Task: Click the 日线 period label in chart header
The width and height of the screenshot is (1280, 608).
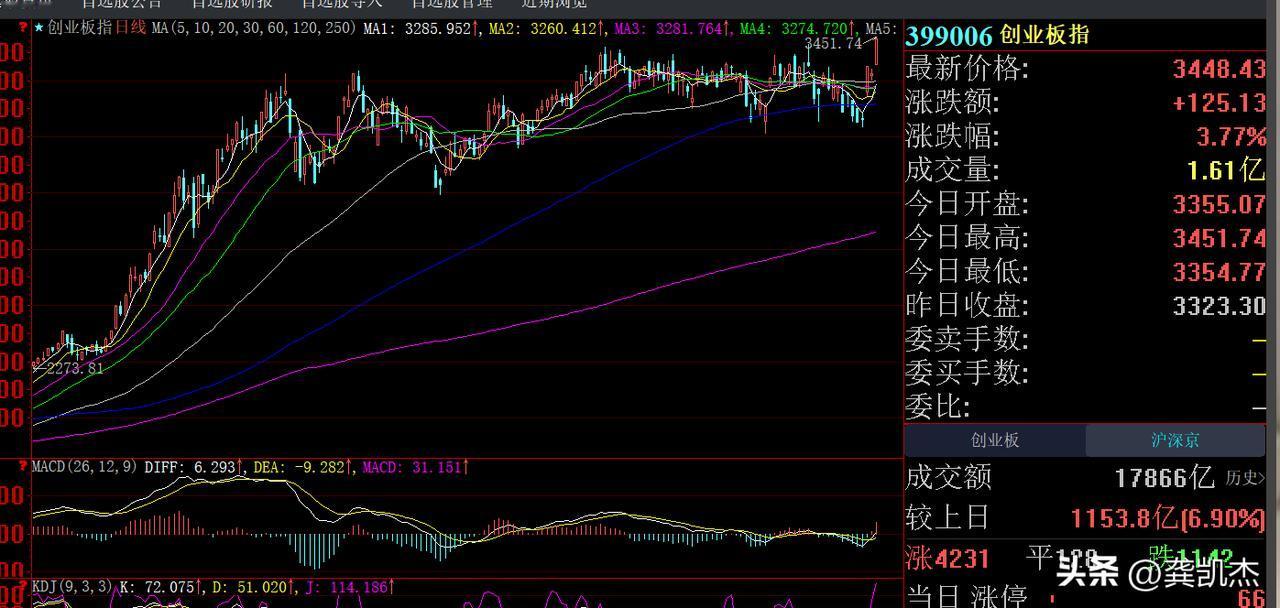Action: tap(130, 28)
